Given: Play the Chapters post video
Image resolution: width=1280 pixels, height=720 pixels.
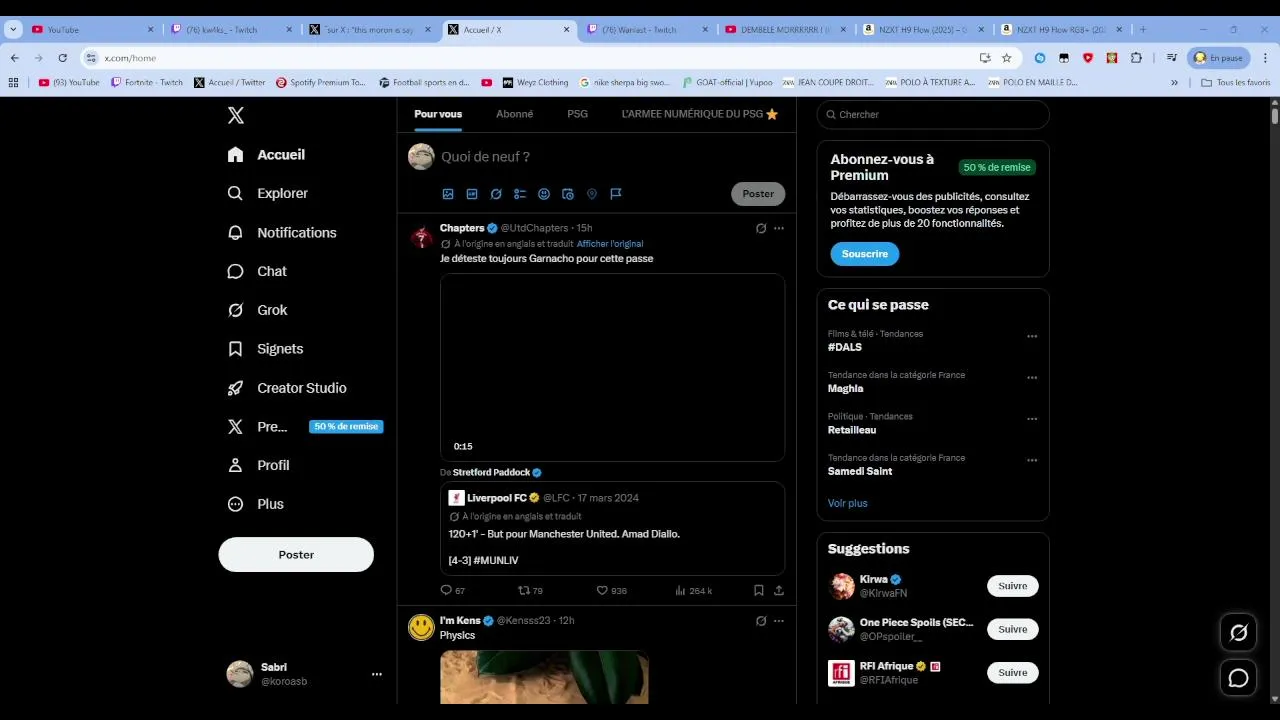Looking at the screenshot, I should (613, 367).
